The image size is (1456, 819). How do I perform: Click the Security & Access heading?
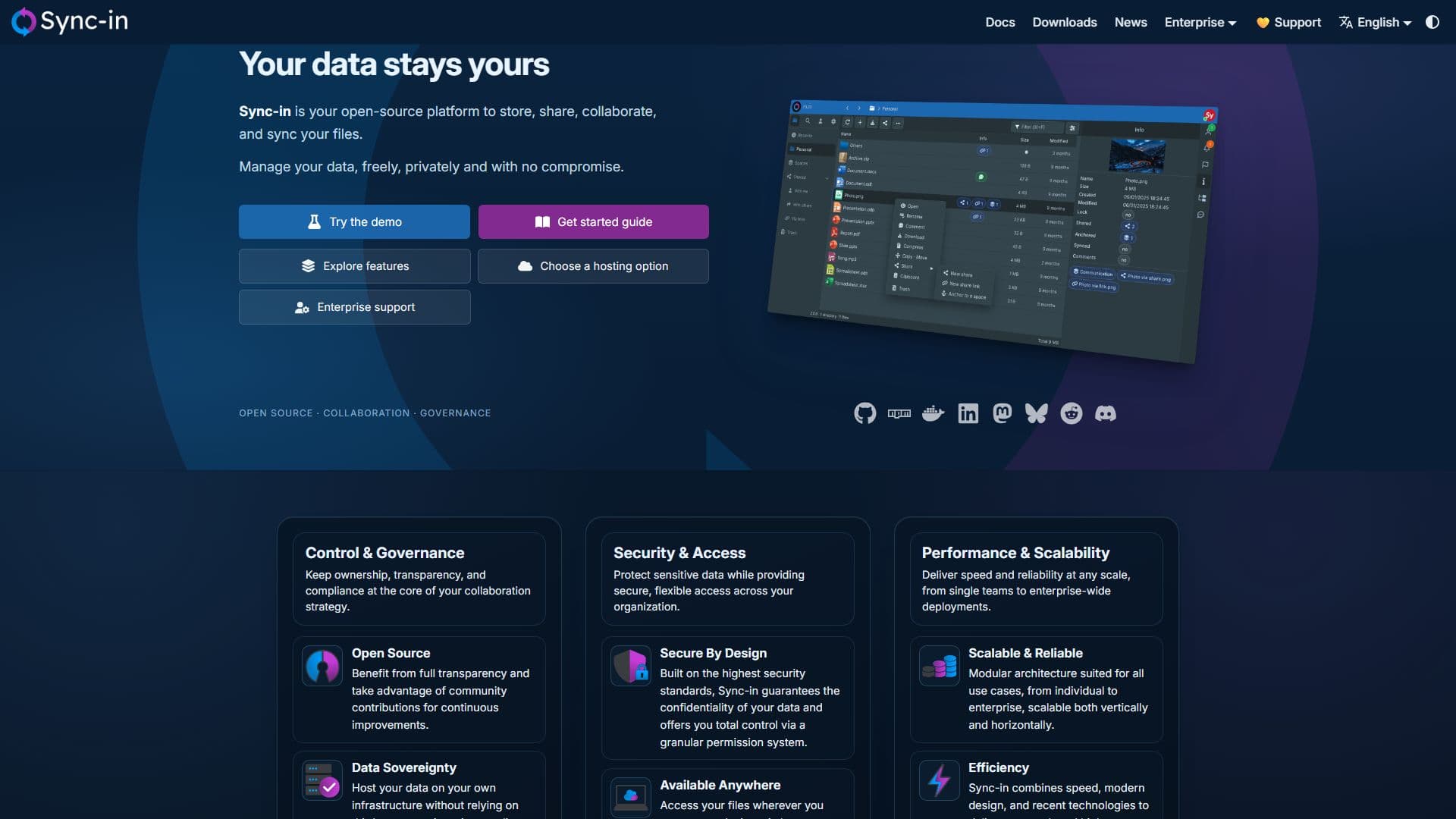tap(679, 553)
